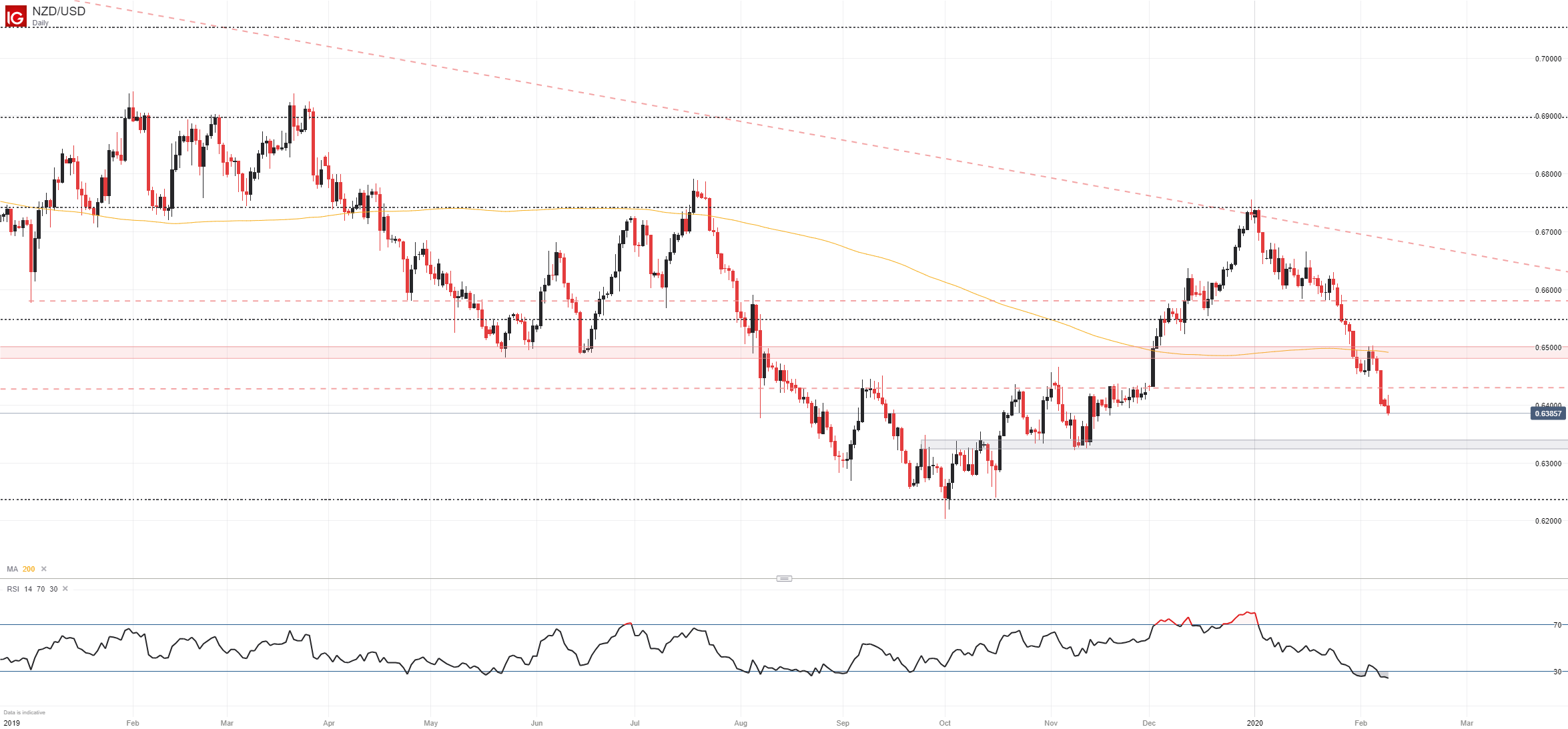Click the 0.62000 price axis label
1568x729 pixels.
pos(1548,521)
